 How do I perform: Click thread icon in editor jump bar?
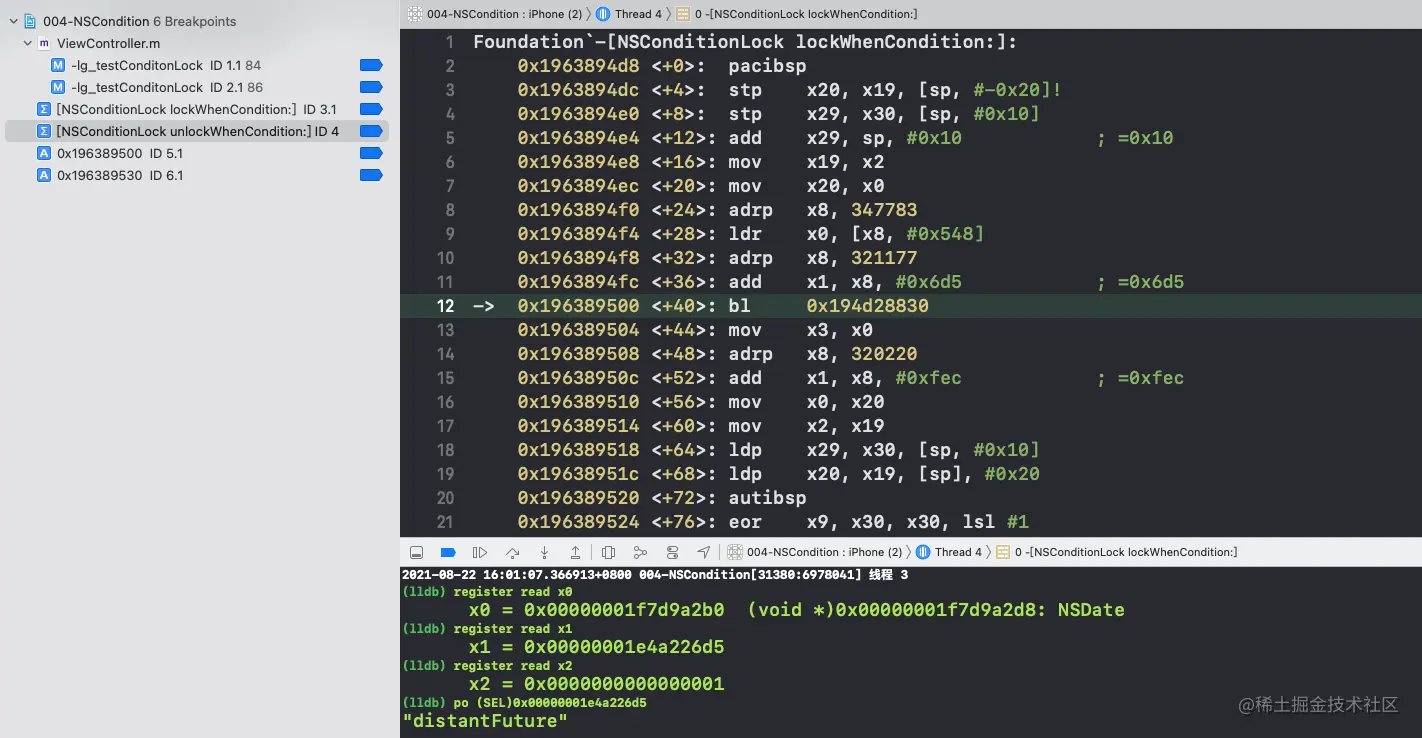(603, 14)
